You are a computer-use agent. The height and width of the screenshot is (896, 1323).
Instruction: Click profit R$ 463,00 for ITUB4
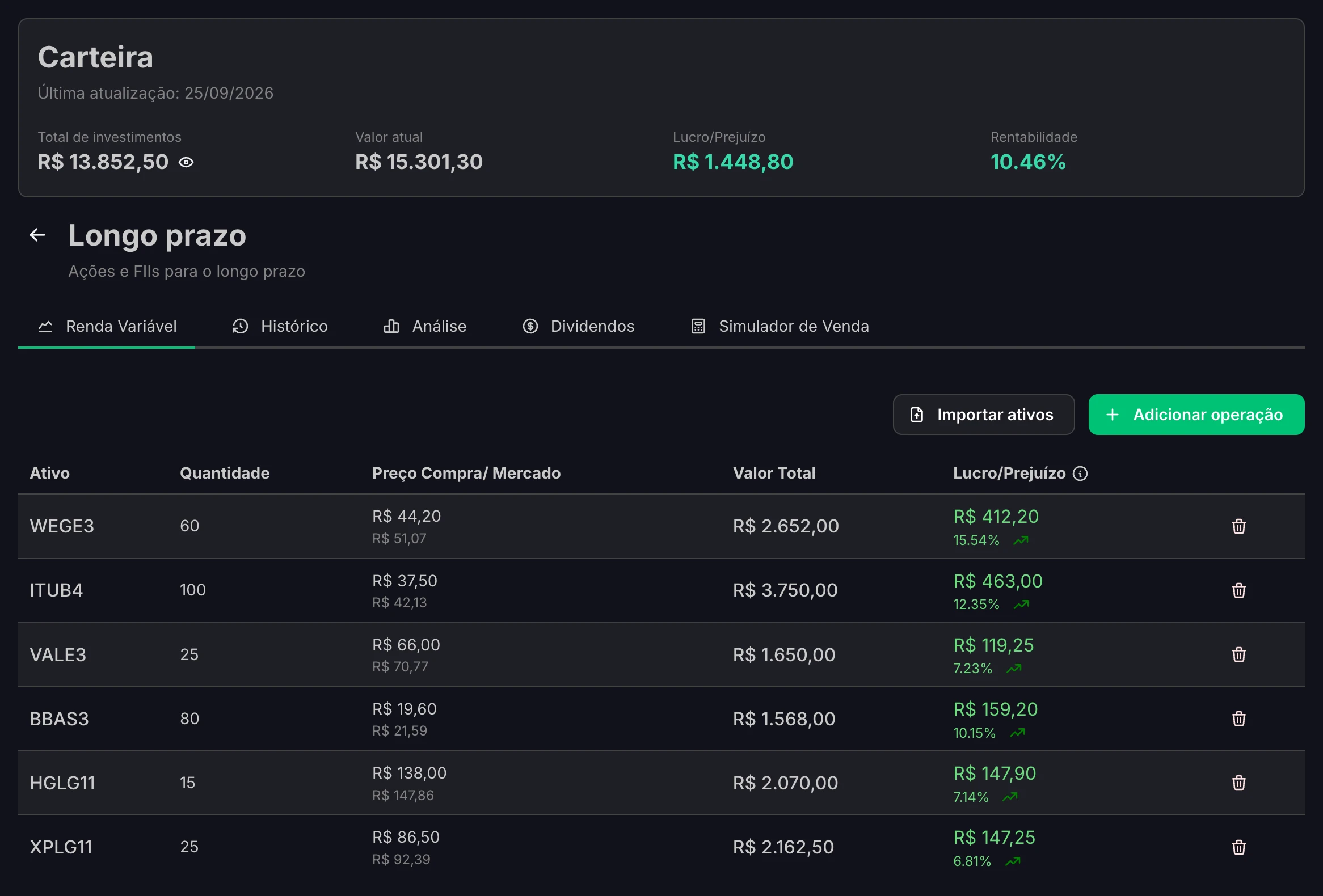point(998,581)
